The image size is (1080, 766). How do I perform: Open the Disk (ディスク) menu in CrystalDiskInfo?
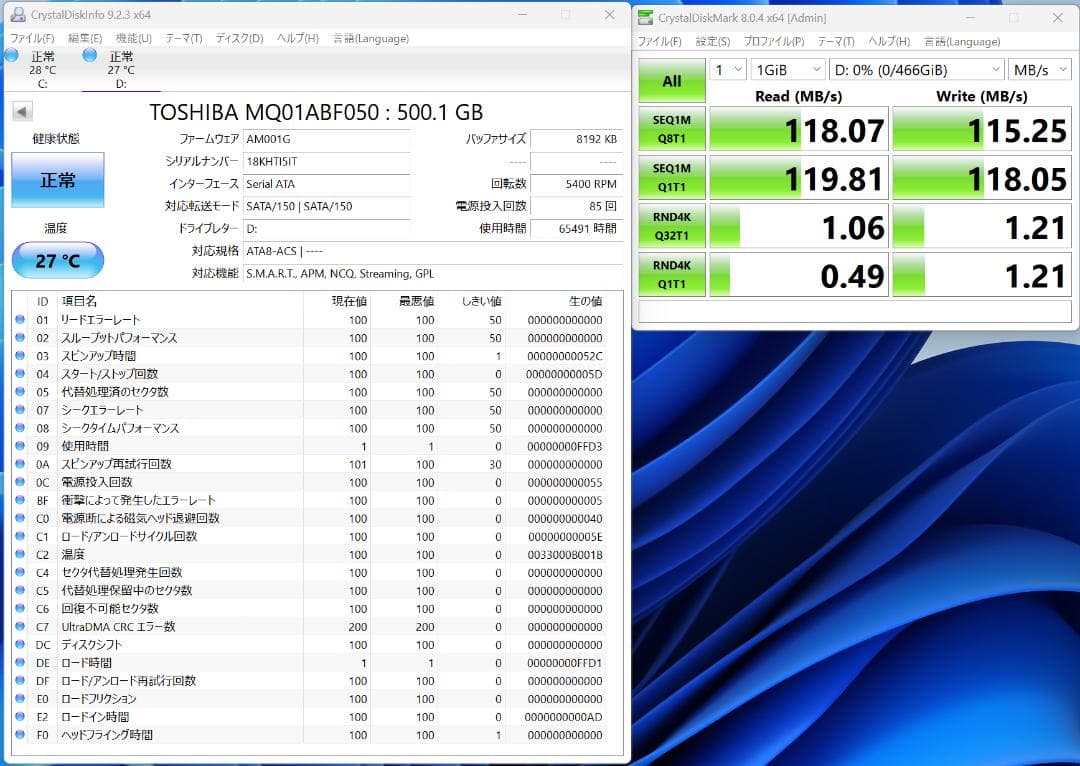tap(239, 39)
